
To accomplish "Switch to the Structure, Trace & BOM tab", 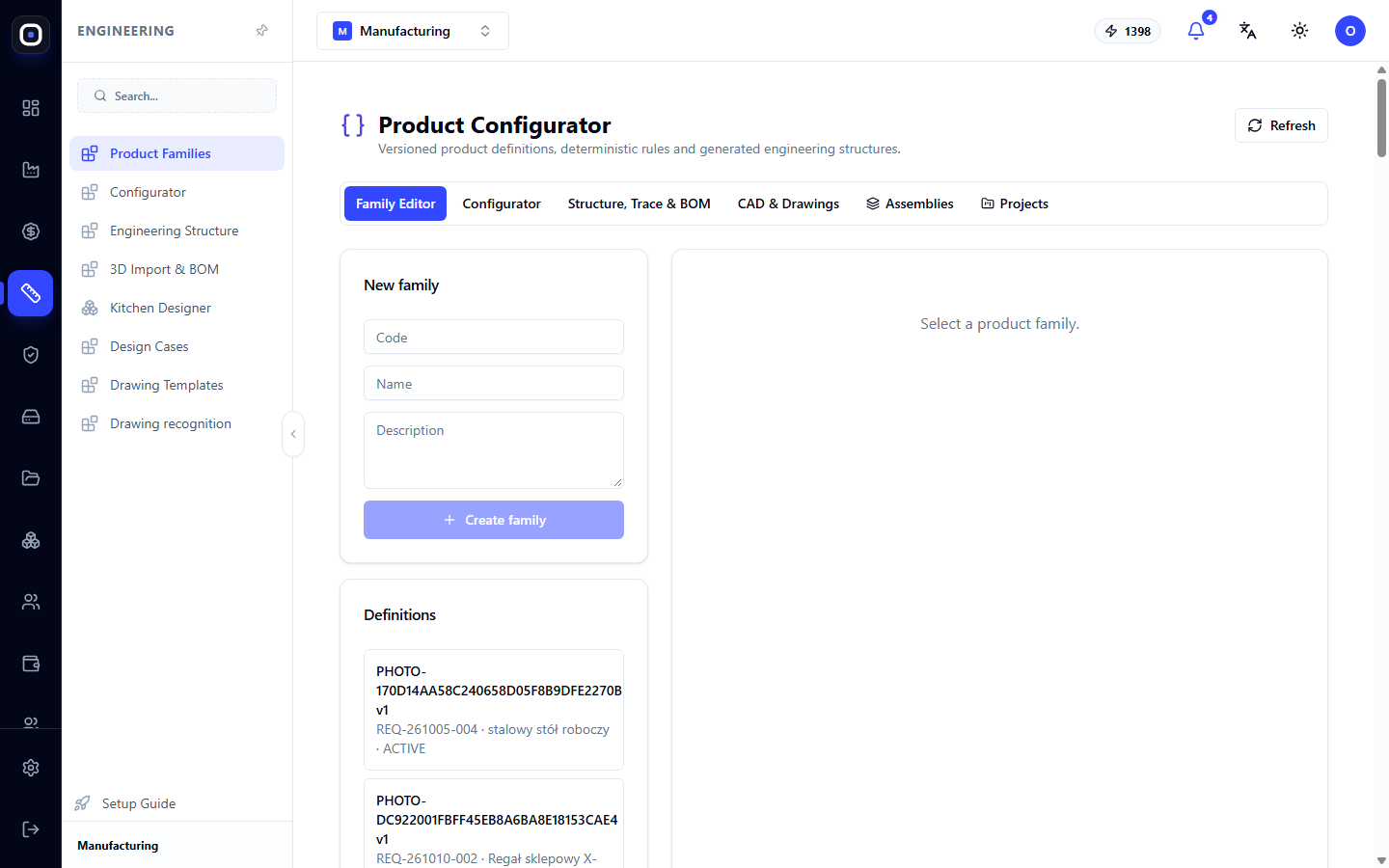I will (640, 203).
